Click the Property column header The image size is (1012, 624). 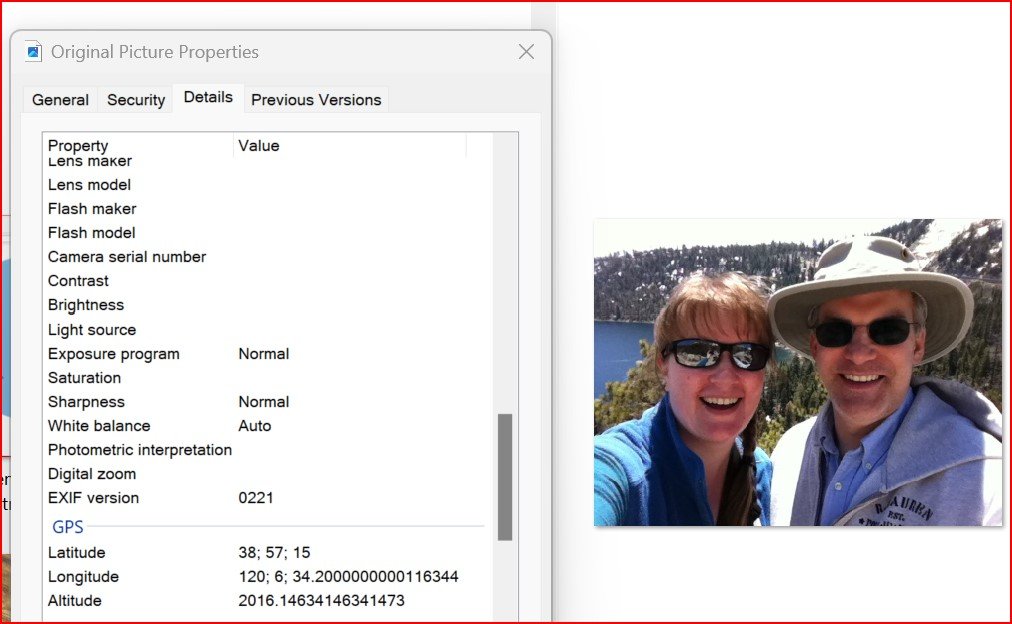pos(78,146)
